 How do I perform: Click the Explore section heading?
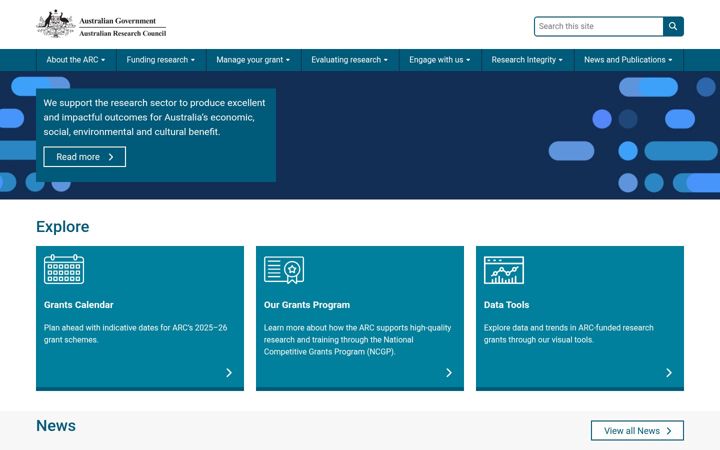click(62, 227)
